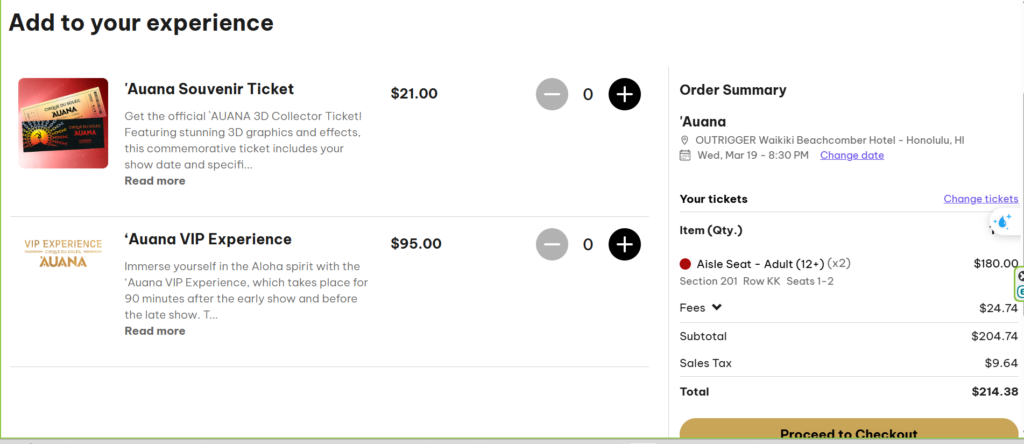Image resolution: width=1024 pixels, height=444 pixels.
Task: Click the Change date link
Action: pyautogui.click(x=851, y=155)
